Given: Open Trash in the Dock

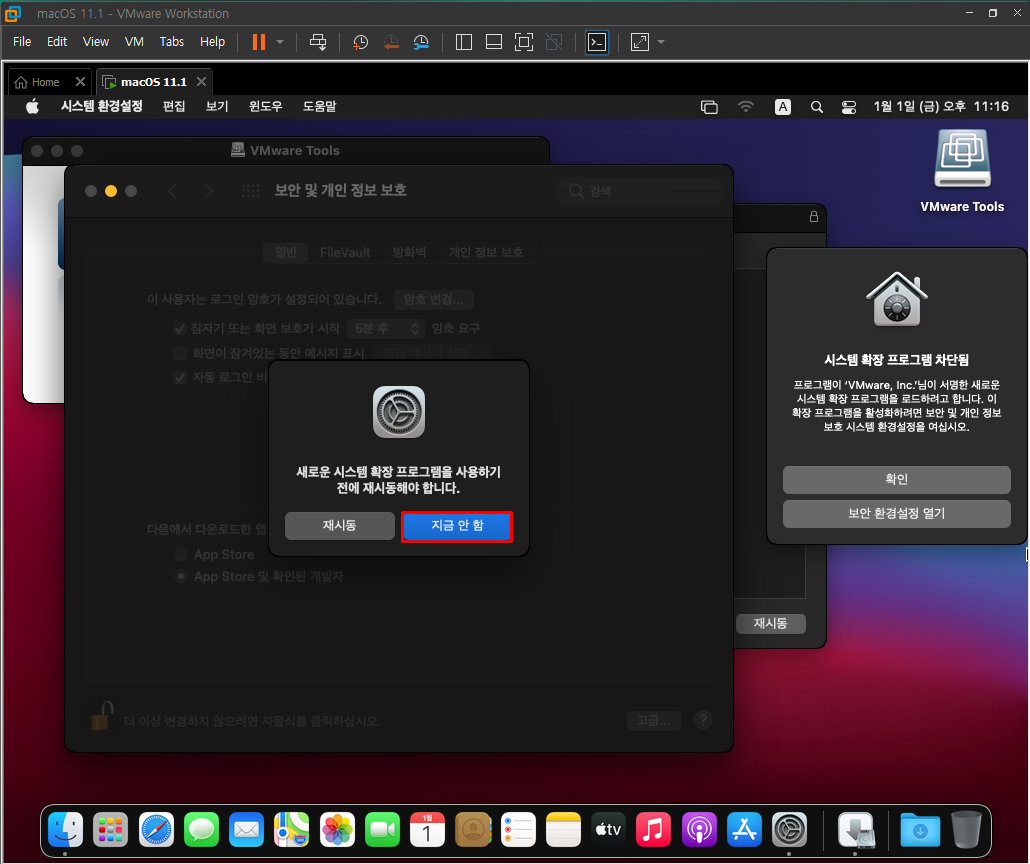Looking at the screenshot, I should [x=966, y=830].
